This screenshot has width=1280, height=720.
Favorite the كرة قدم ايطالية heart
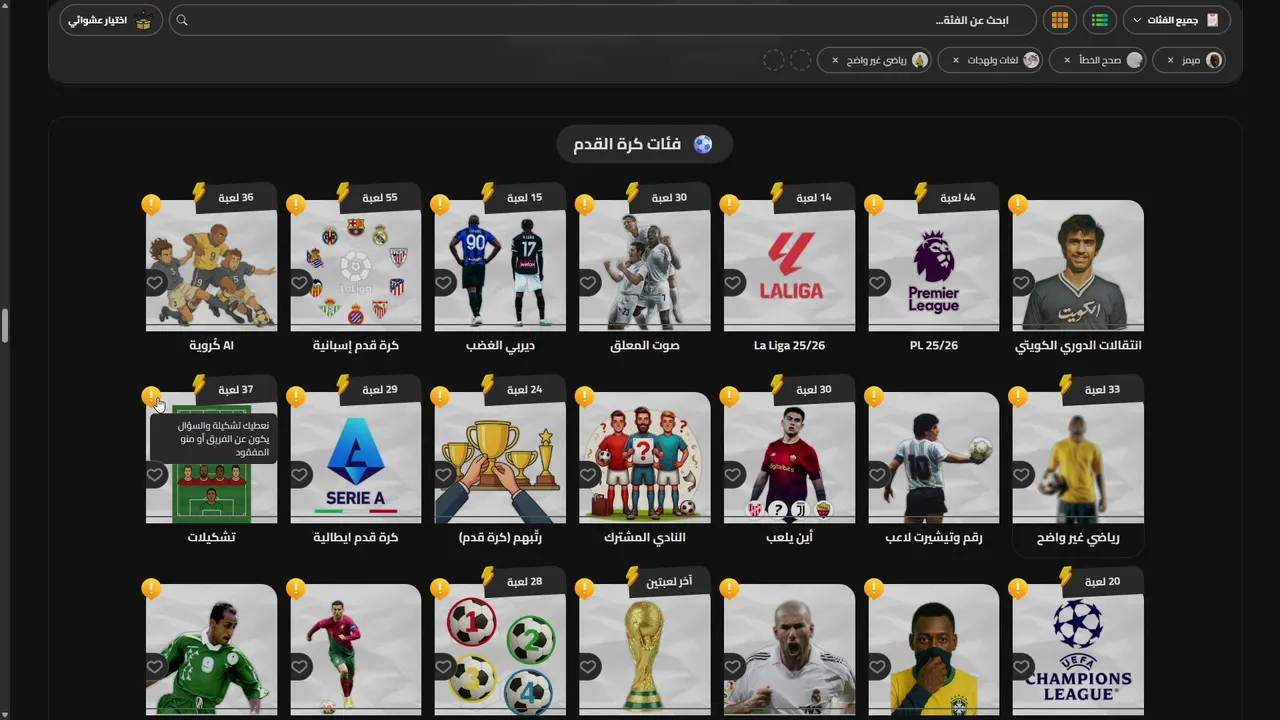300,475
